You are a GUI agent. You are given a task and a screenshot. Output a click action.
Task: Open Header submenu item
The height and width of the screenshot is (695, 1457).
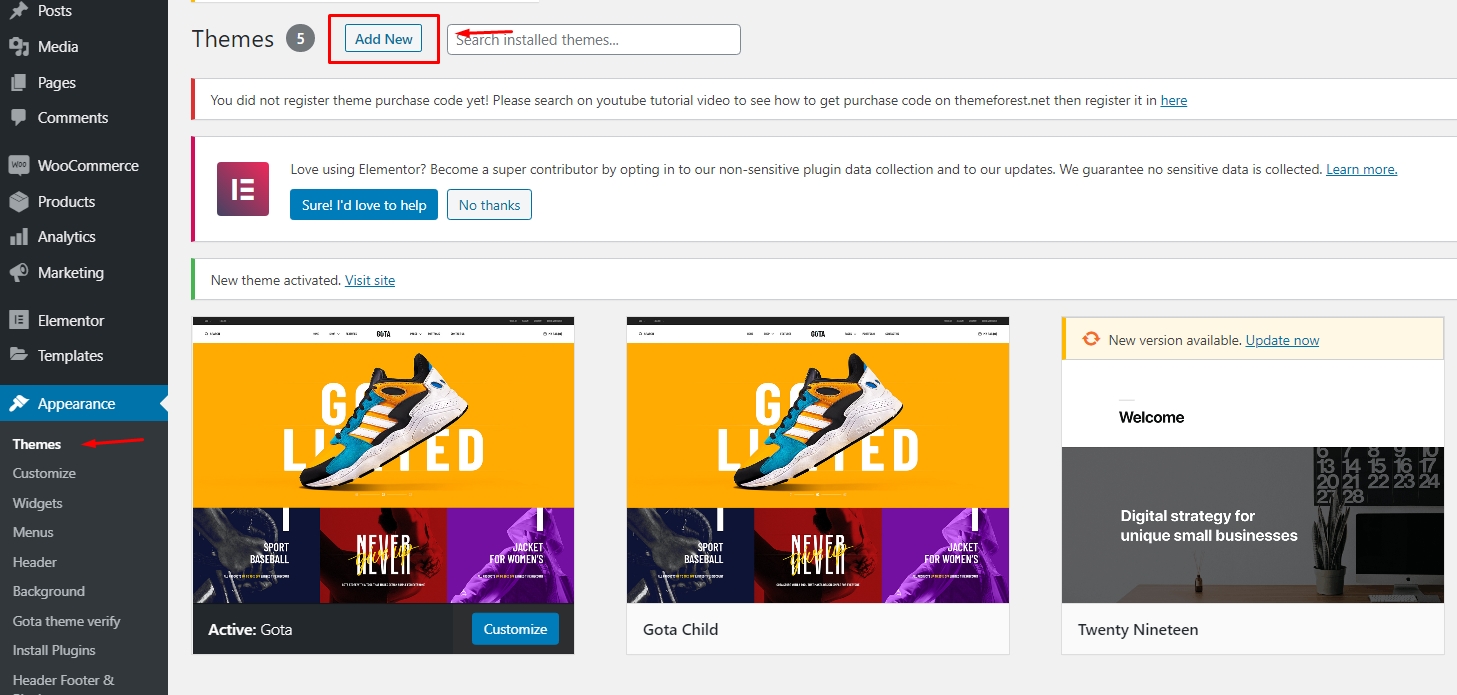[35, 562]
